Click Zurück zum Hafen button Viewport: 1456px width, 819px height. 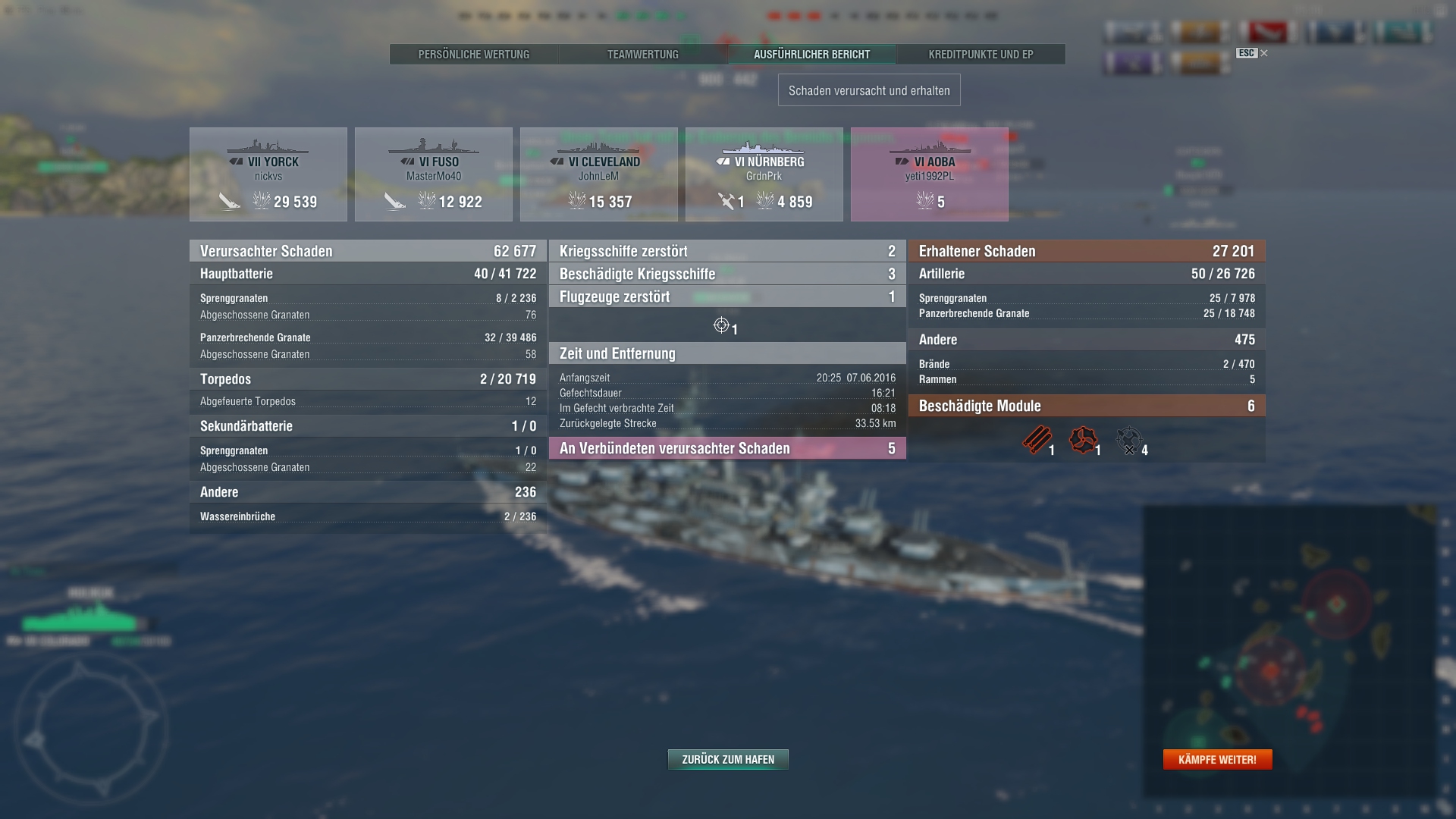pyautogui.click(x=728, y=759)
